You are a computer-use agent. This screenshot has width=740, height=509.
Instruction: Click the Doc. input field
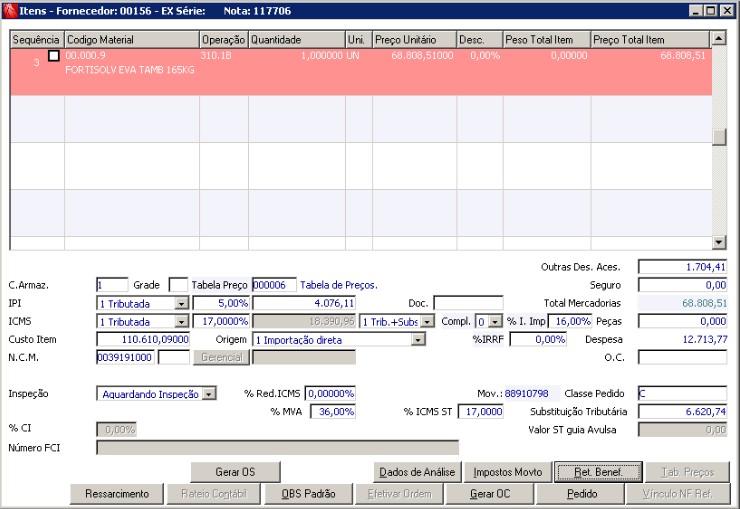(x=468, y=303)
